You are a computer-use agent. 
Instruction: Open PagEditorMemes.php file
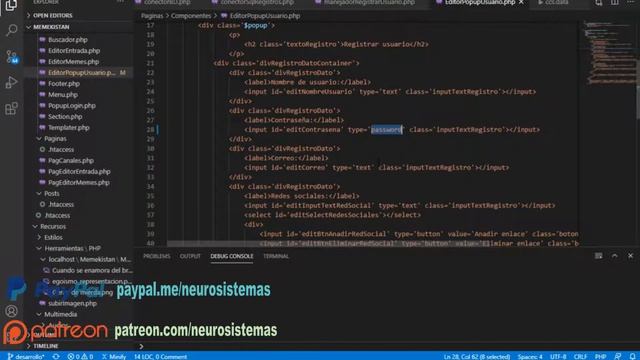point(79,183)
